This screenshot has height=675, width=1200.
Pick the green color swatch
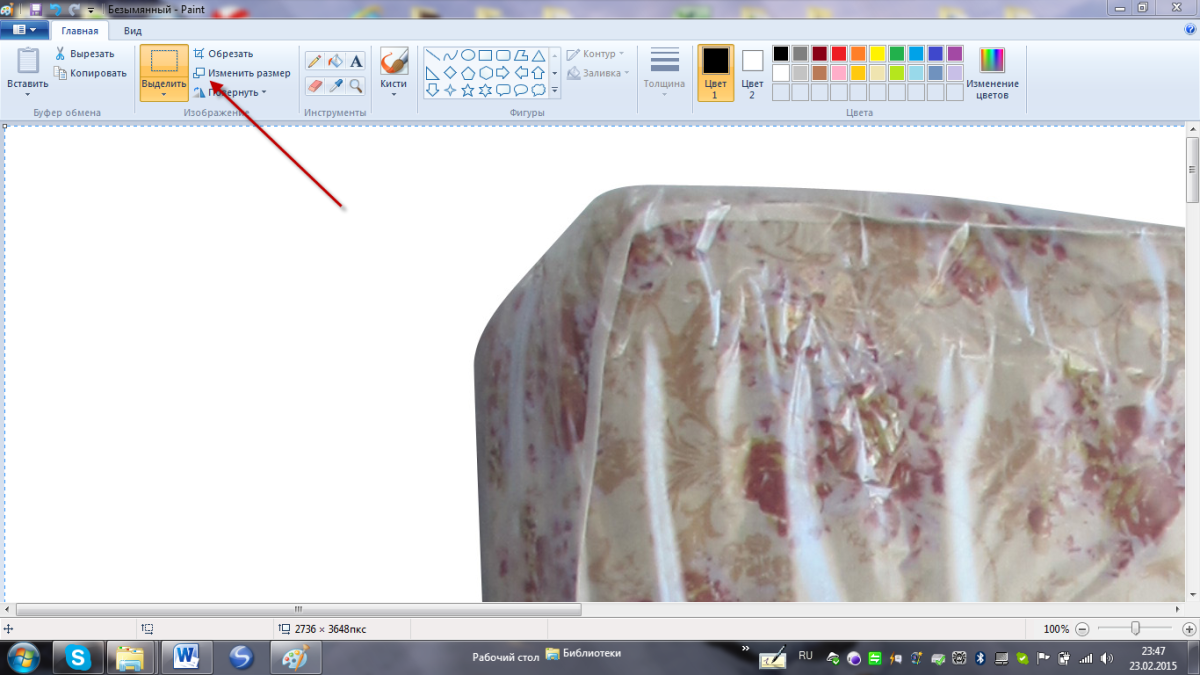(897, 54)
